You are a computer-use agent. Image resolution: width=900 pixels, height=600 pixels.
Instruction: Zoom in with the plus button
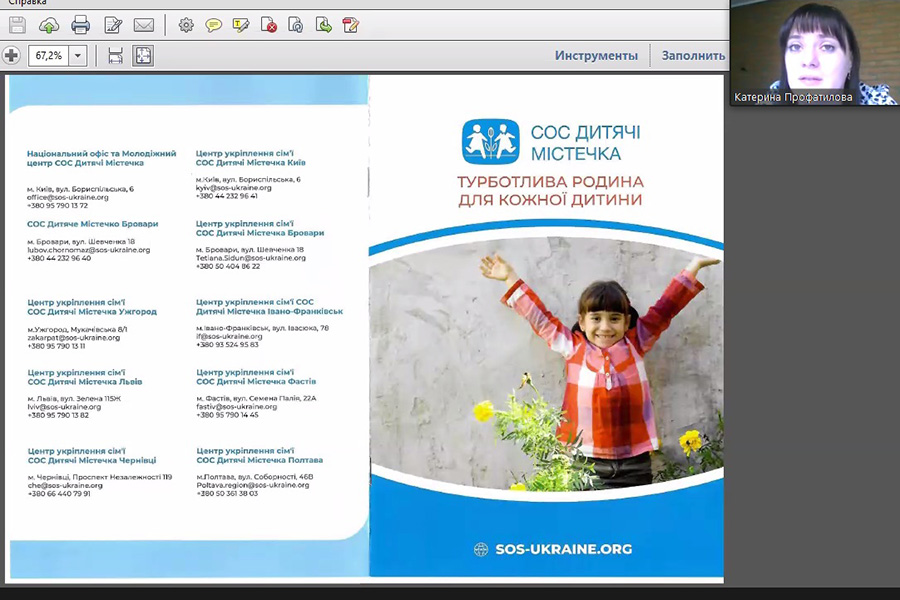[x=12, y=56]
